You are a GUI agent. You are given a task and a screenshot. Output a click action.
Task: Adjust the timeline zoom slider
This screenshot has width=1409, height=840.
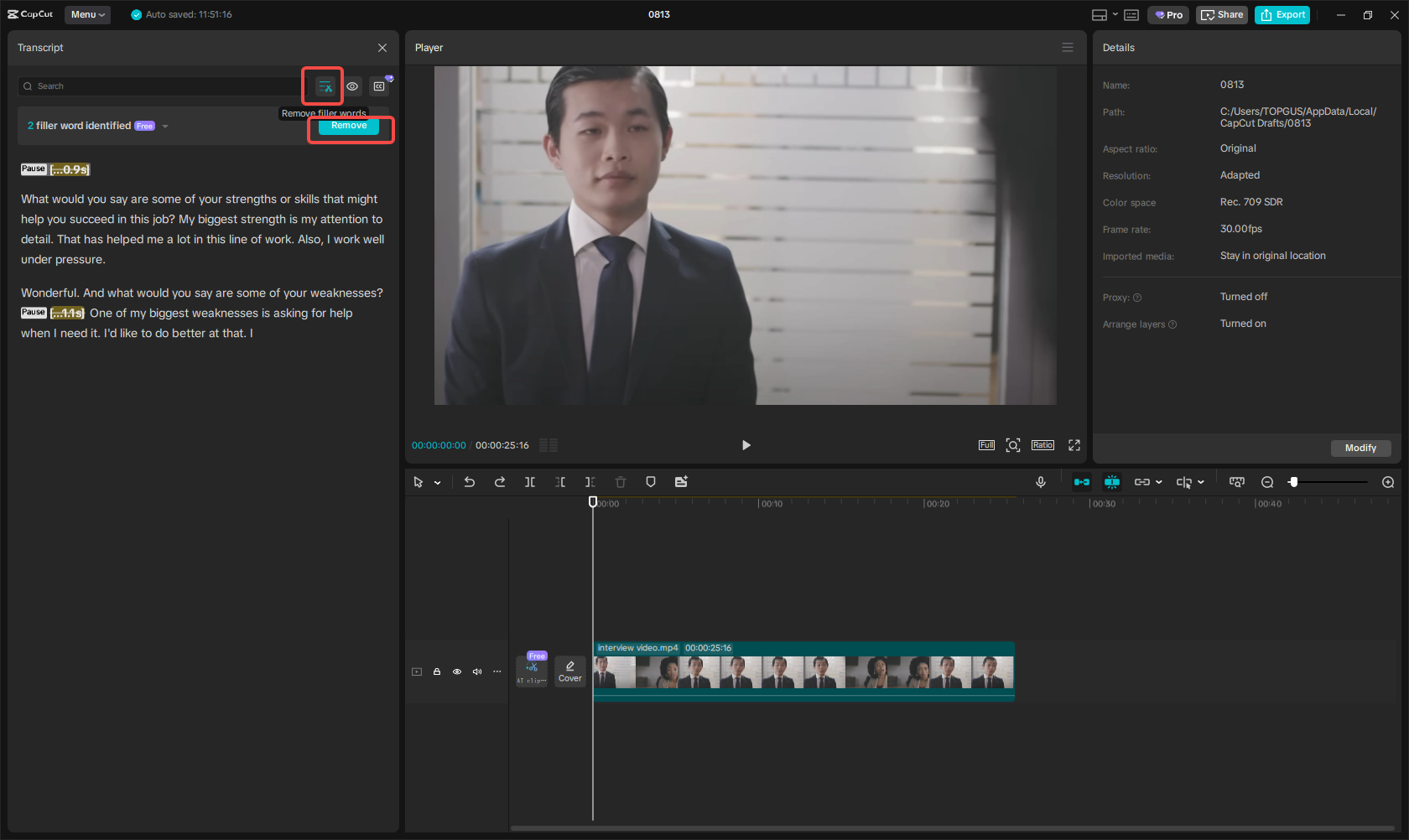click(1294, 482)
